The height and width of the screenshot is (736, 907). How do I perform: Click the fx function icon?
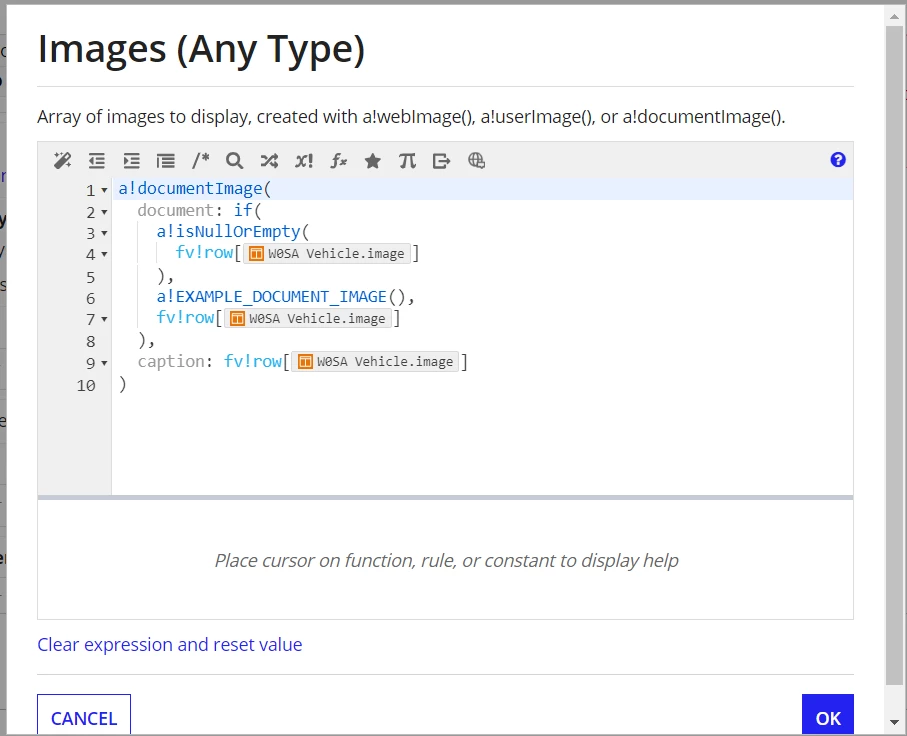(x=338, y=160)
